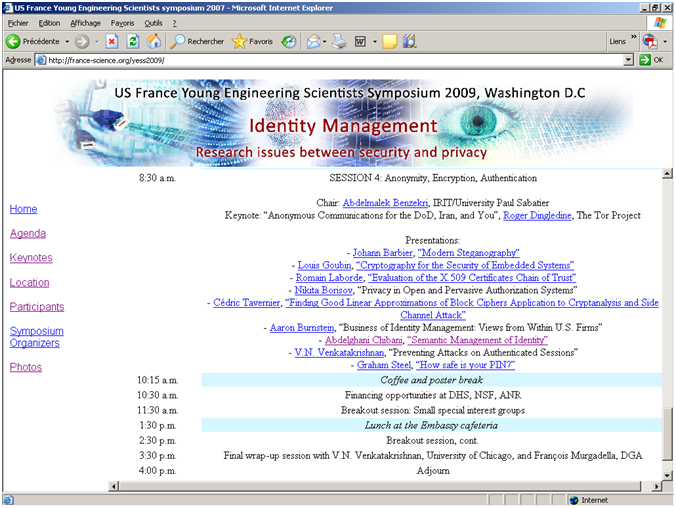Follow the Abdelmalek Benzekri link
This screenshot has width=676, height=508.
tap(385, 203)
